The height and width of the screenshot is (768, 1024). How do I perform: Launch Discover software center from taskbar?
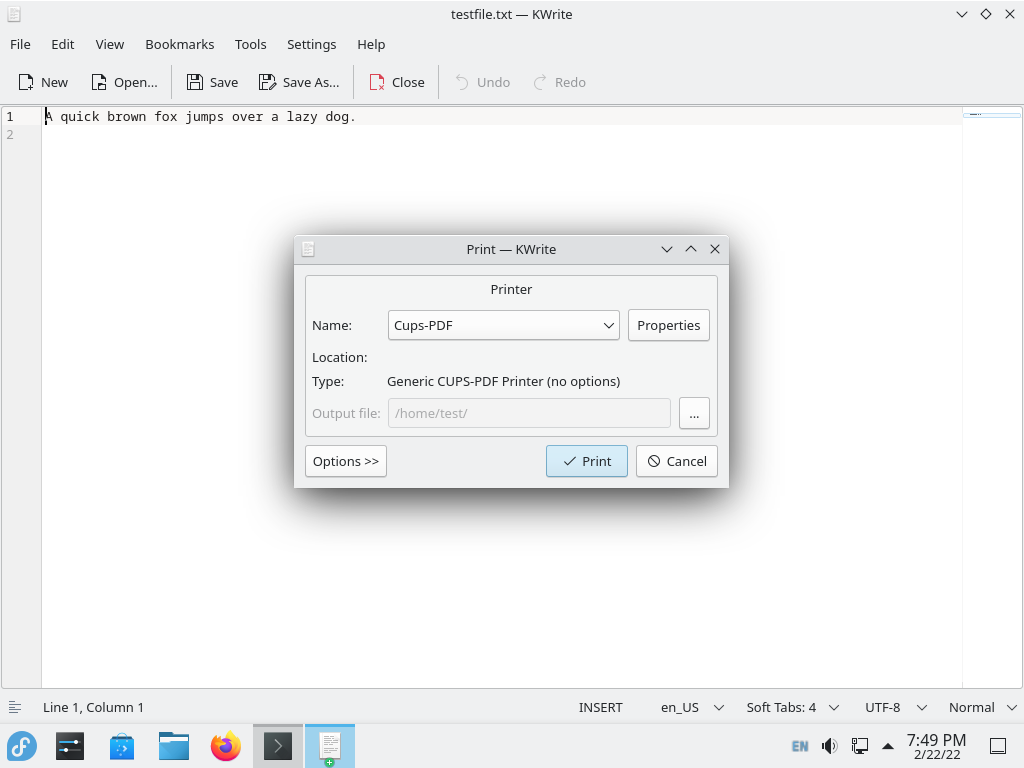(122, 746)
